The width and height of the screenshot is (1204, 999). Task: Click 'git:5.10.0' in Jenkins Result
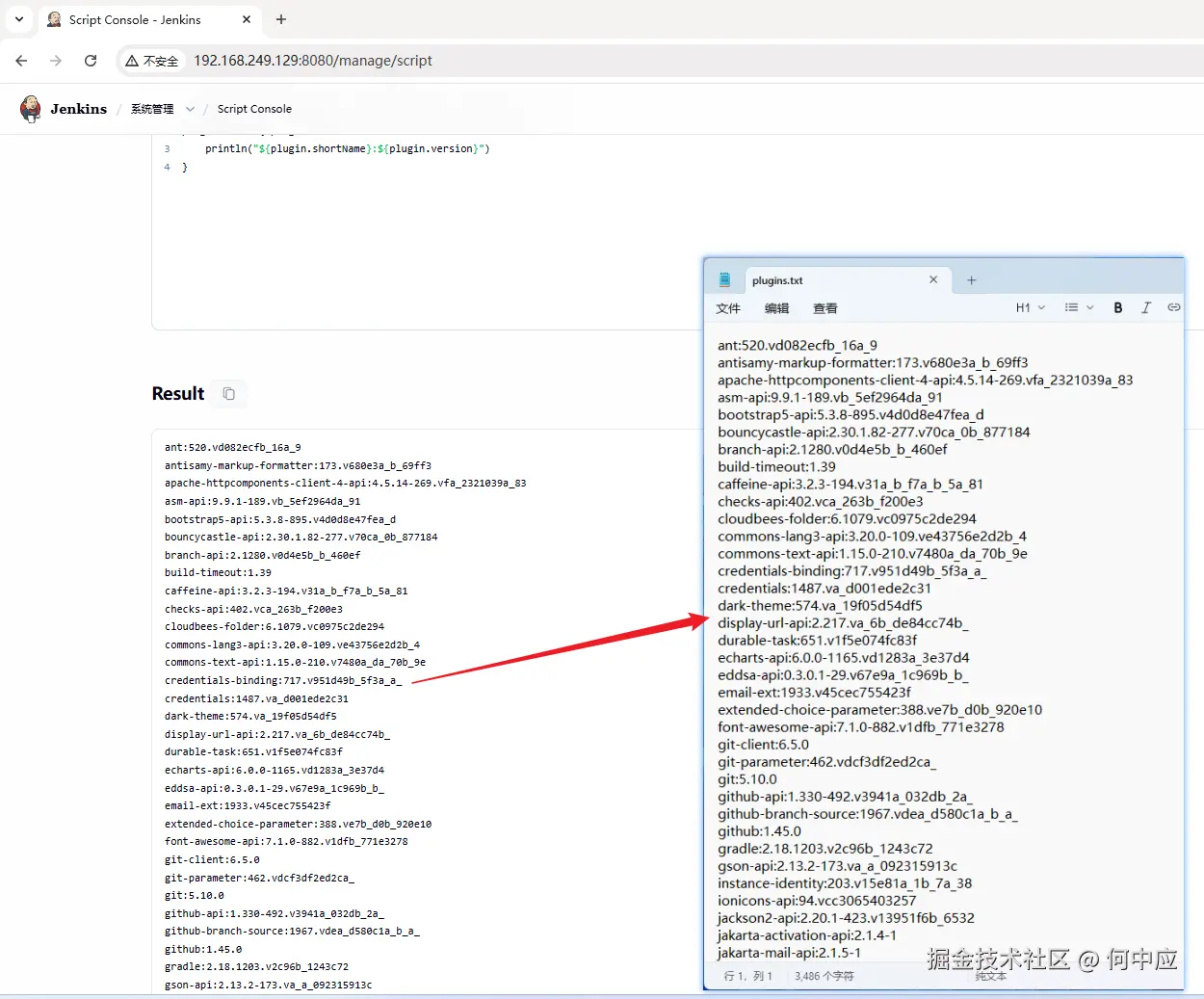click(194, 895)
